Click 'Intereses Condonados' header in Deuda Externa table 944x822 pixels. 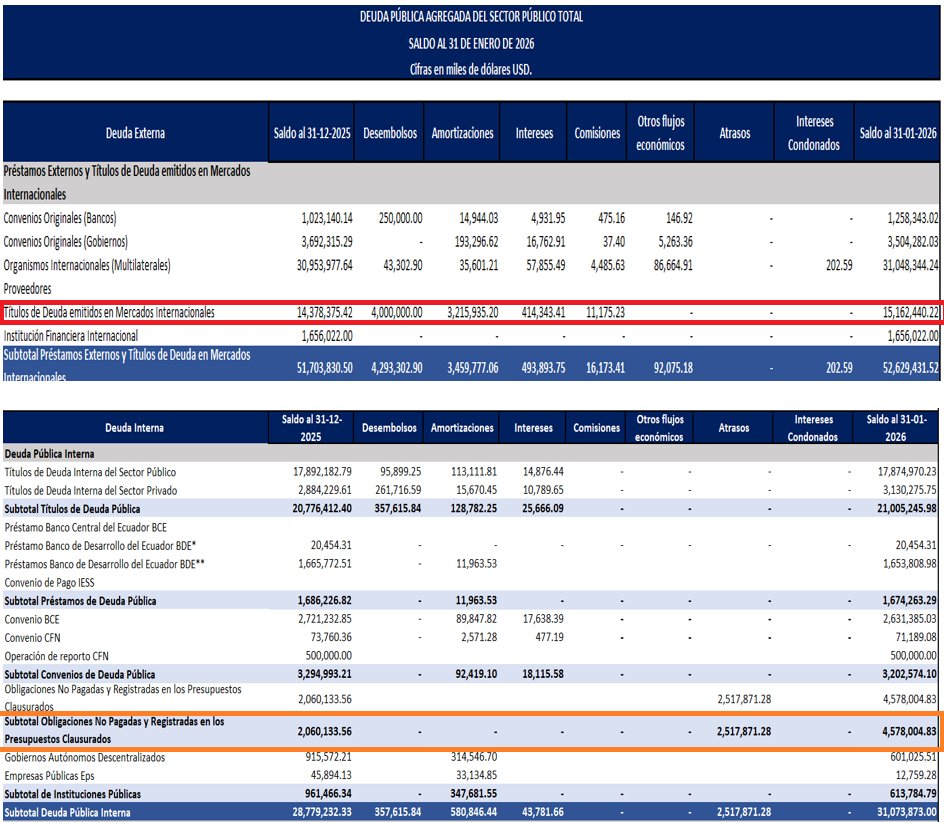pyautogui.click(x=814, y=133)
